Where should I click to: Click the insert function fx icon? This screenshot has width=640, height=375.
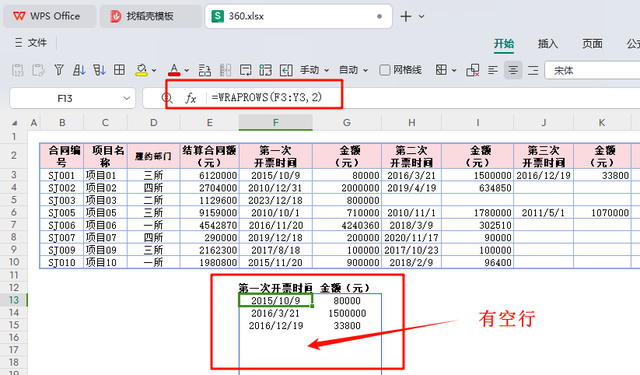191,98
